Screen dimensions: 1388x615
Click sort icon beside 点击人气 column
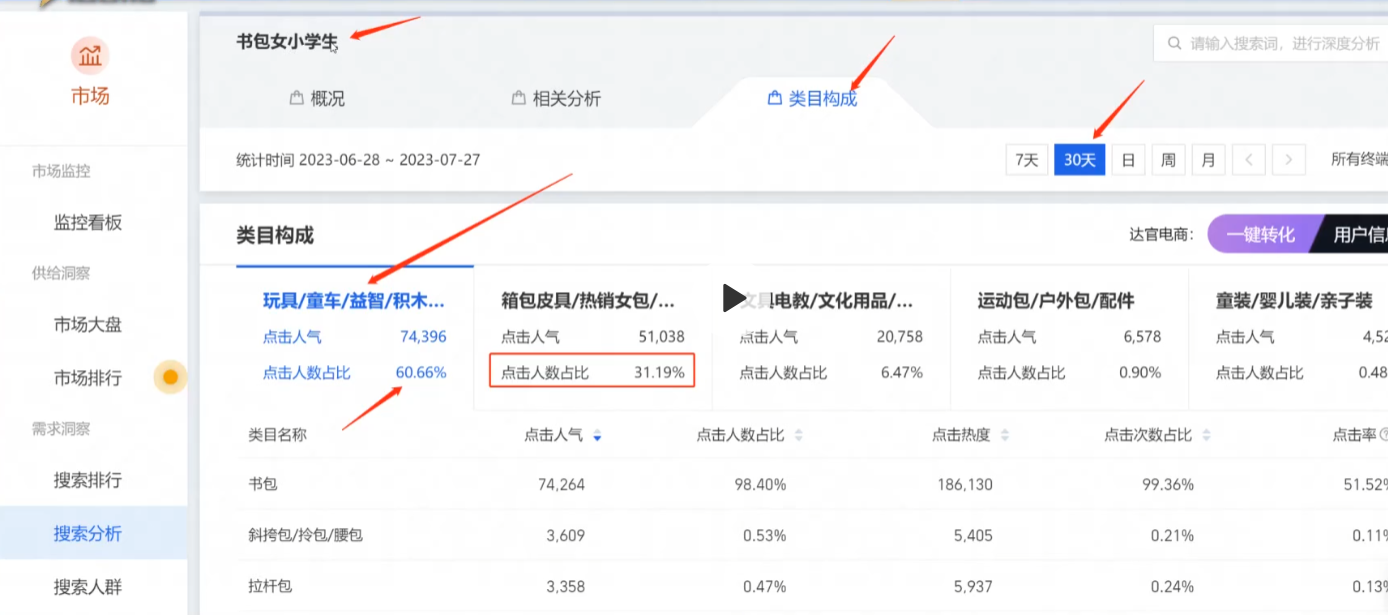click(x=597, y=436)
